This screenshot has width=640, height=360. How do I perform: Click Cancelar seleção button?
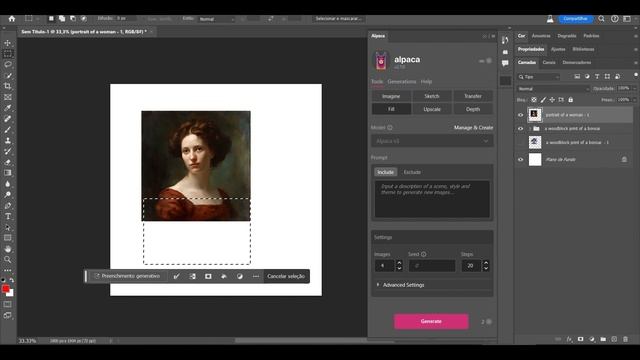pyautogui.click(x=286, y=276)
